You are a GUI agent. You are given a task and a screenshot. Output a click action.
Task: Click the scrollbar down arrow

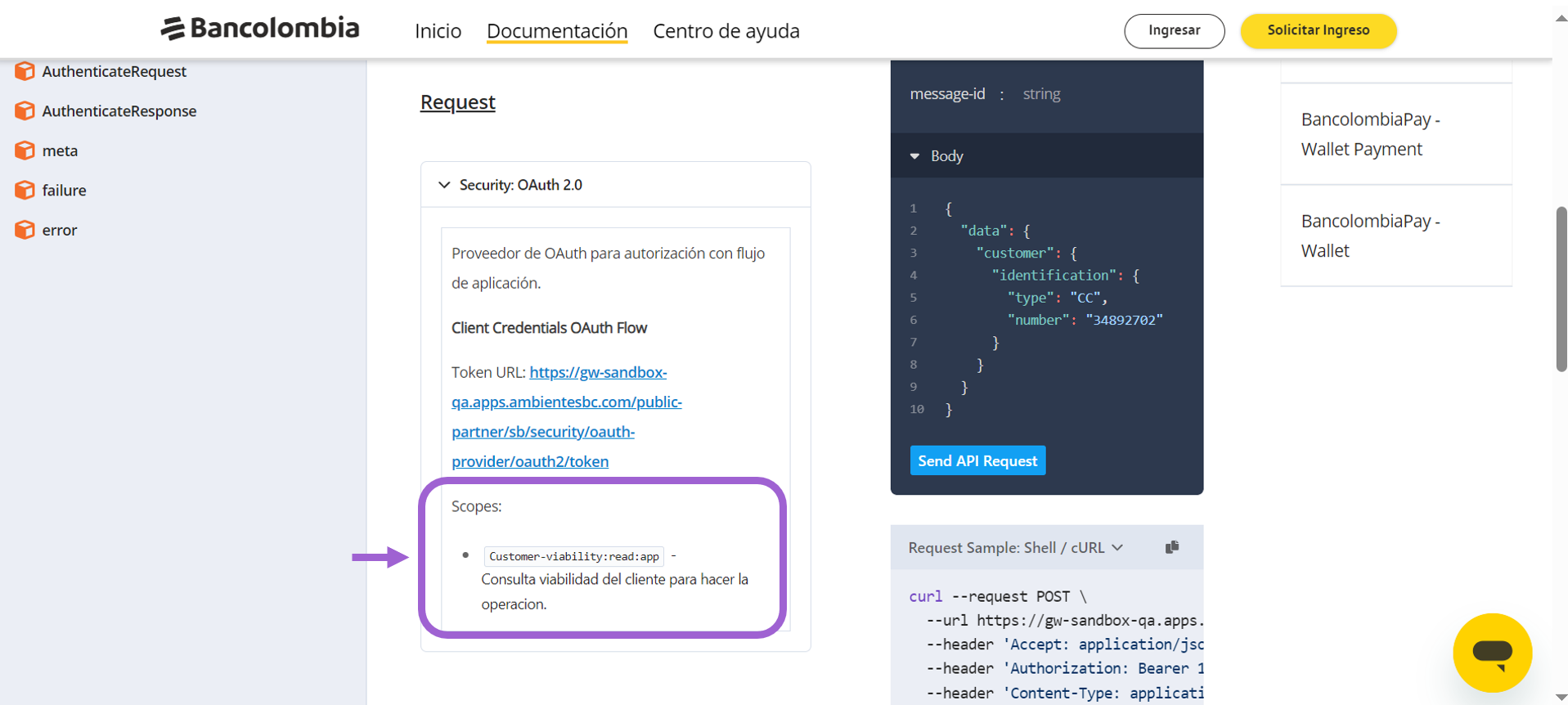[1561, 696]
